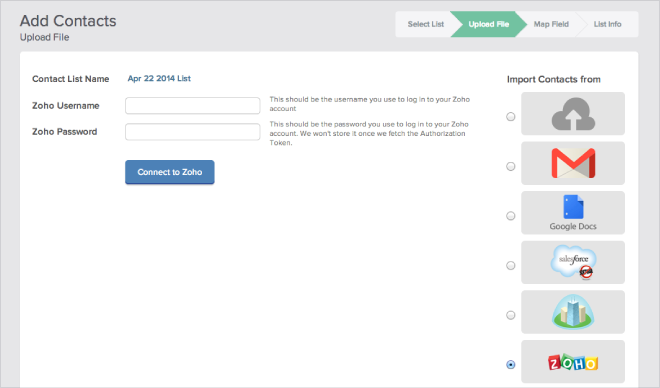The height and width of the screenshot is (388, 660).
Task: Open the Apr 22 2014 List link
Action: click(x=159, y=79)
